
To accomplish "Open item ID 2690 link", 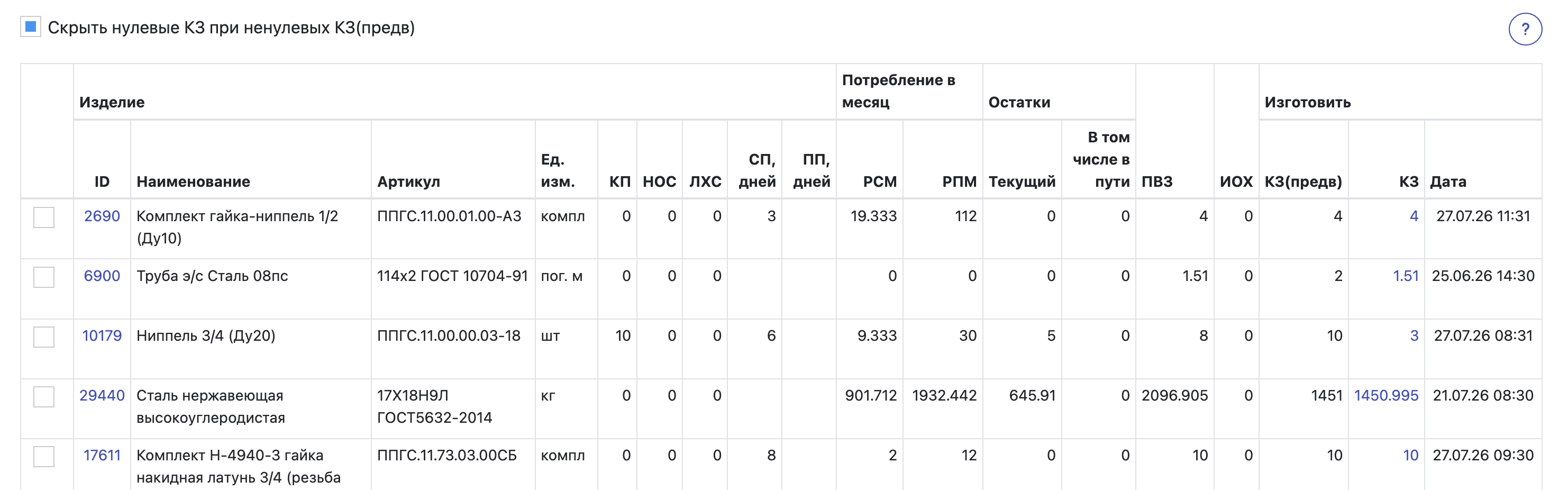I will (x=102, y=216).
